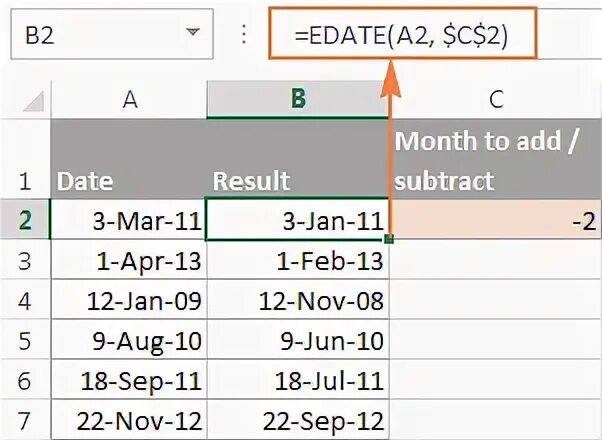Open the Name Box dropdown arrow
The height and width of the screenshot is (440, 602).
tap(192, 34)
